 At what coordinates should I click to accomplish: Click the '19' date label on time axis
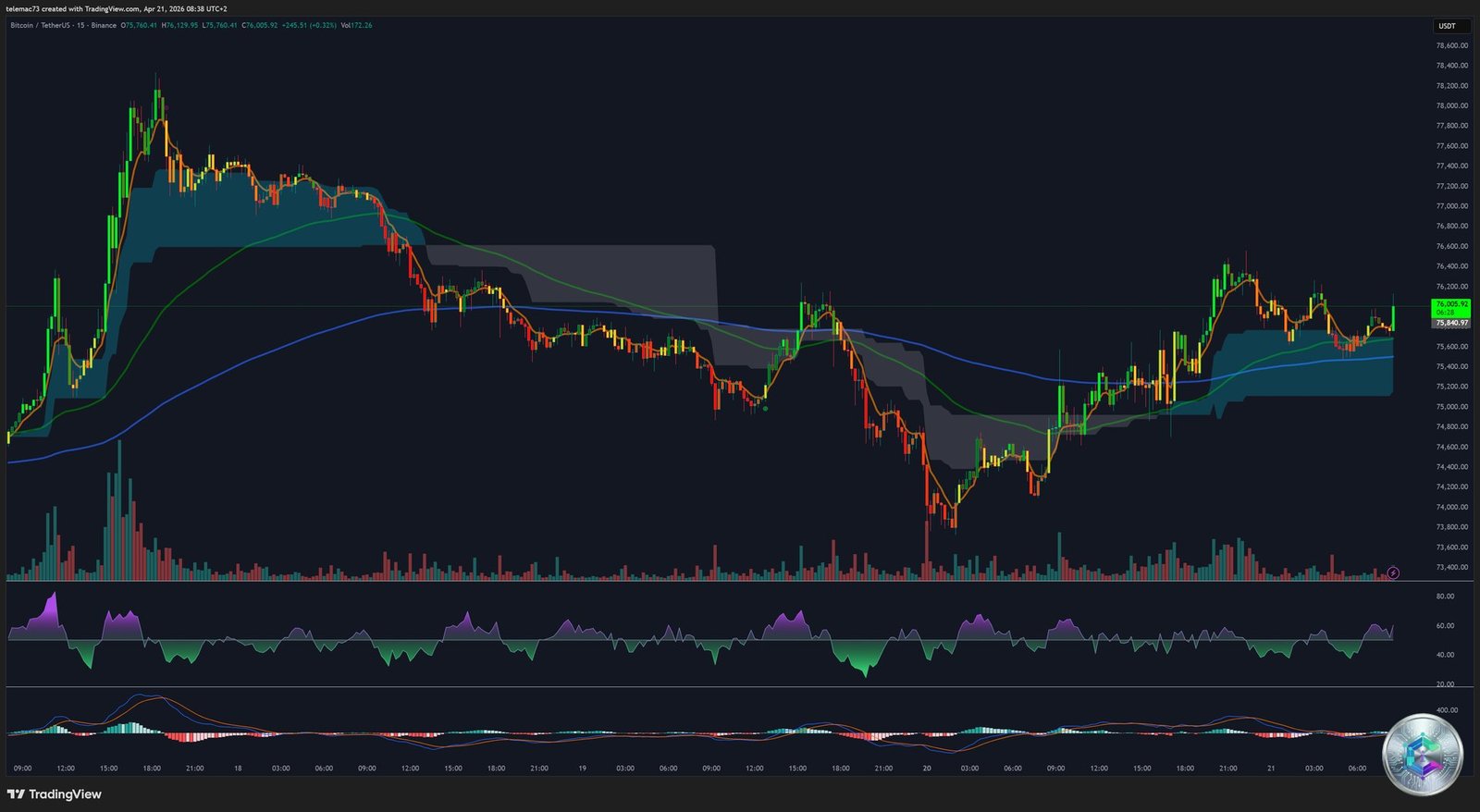582,769
